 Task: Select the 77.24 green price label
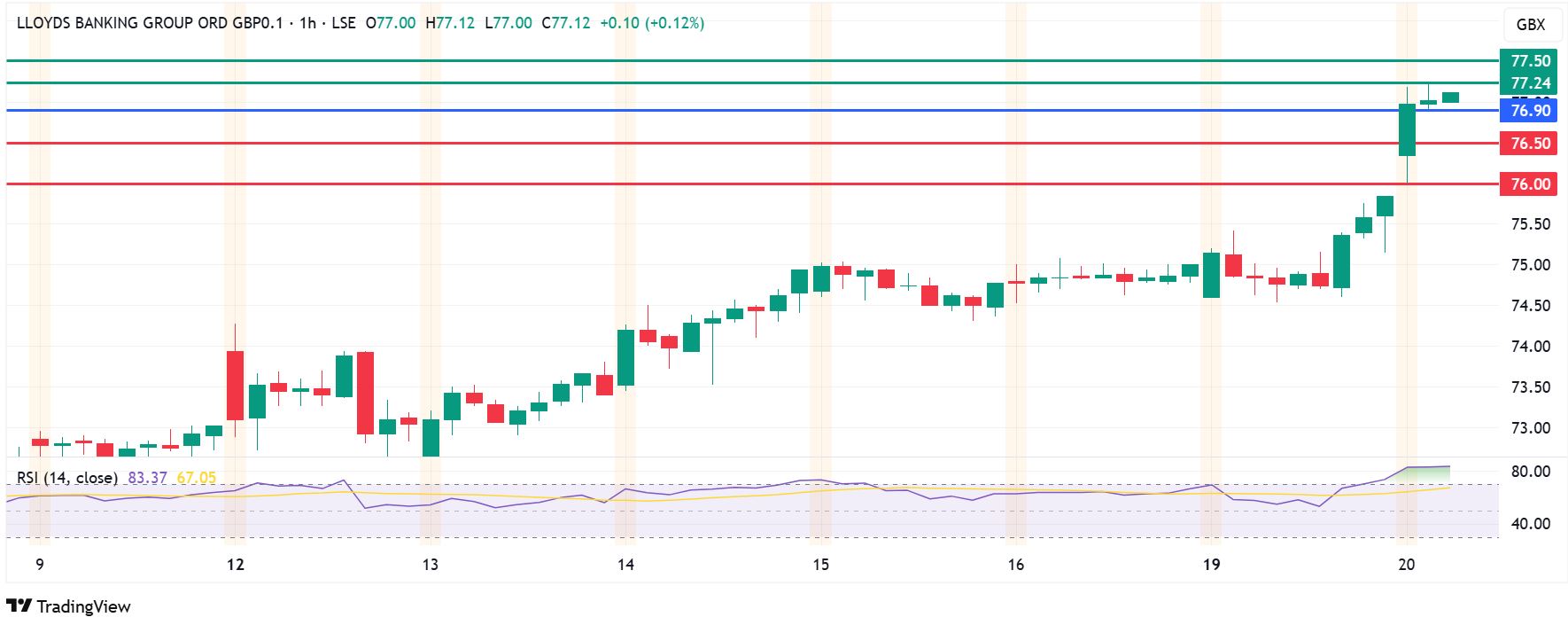1530,83
